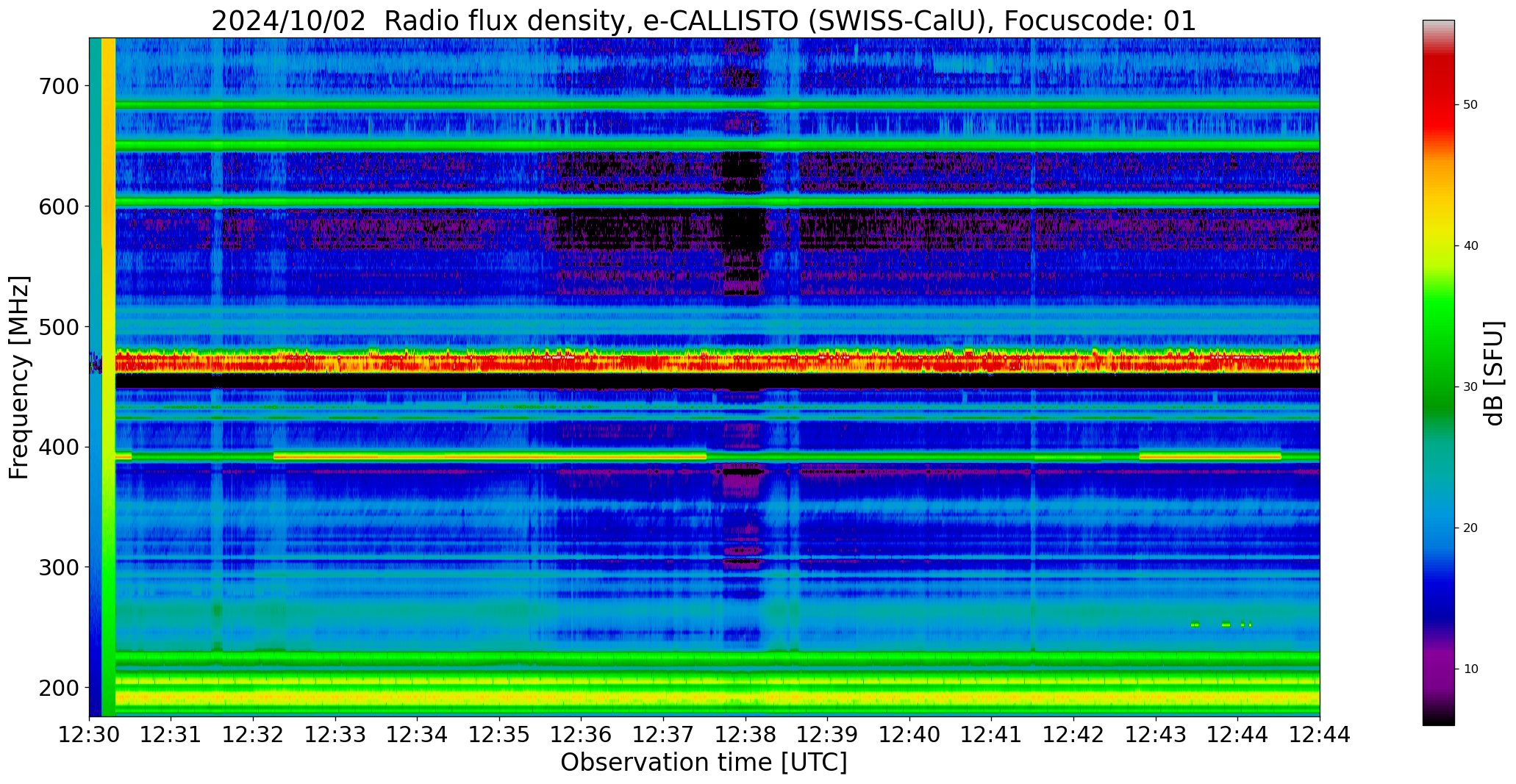This screenshot has height=784, width=1516.
Task: Click the 600 frequency tick label
Action: click(x=58, y=206)
